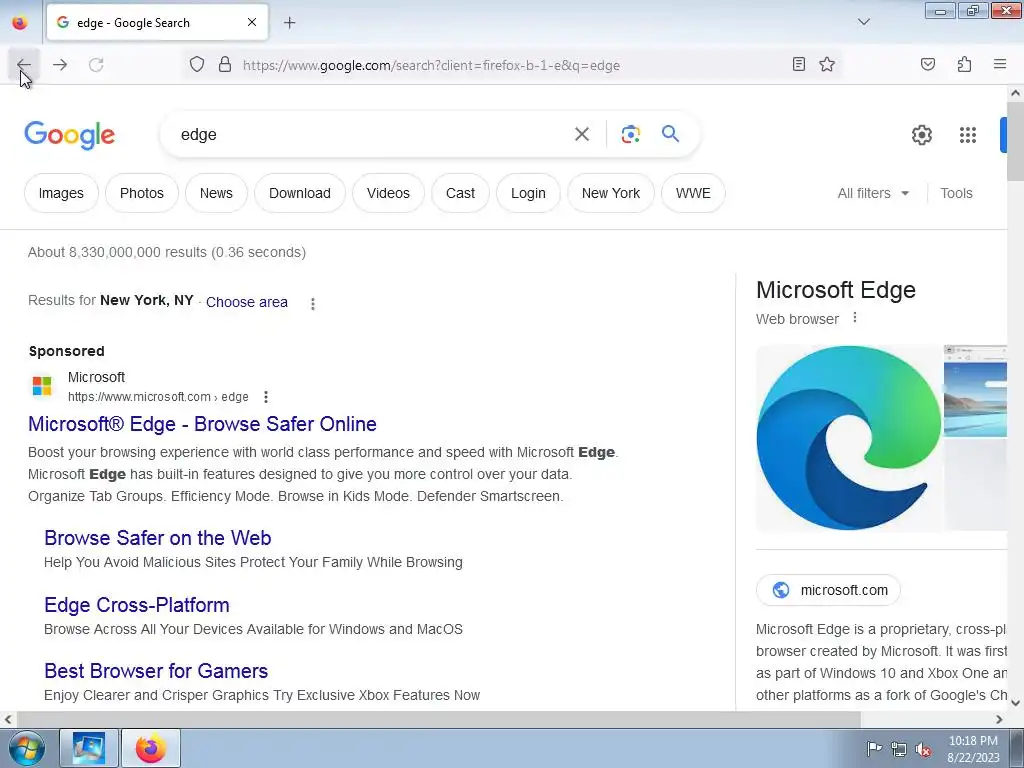The image size is (1024, 768).
Task: Clear the search box with the X icon
Action: (x=582, y=134)
